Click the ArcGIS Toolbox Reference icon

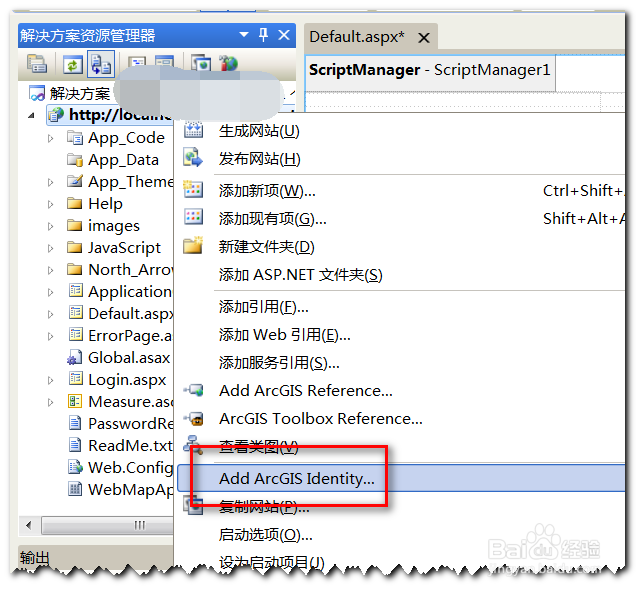[193, 418]
